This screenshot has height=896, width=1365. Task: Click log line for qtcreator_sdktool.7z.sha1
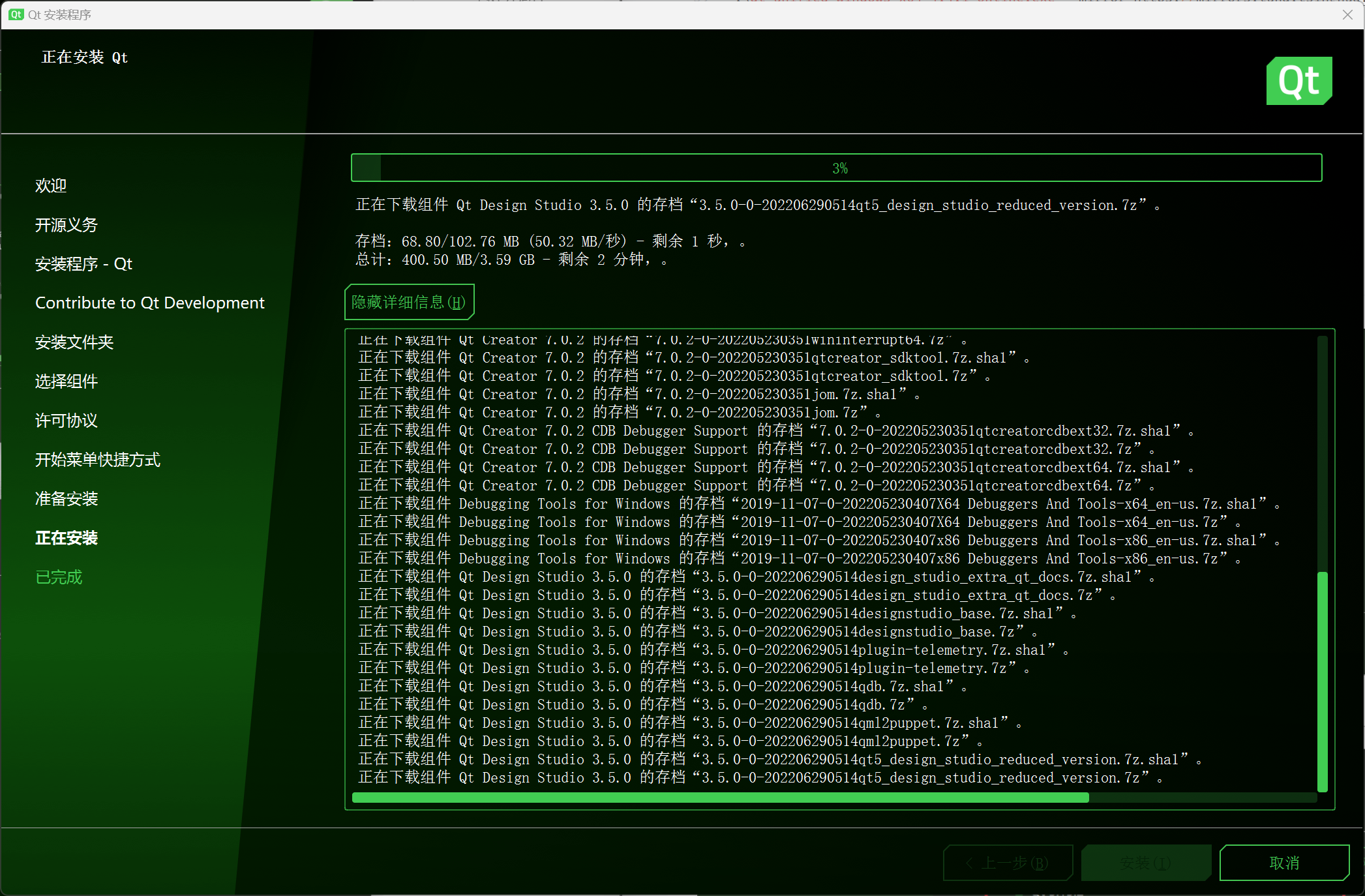click(694, 357)
